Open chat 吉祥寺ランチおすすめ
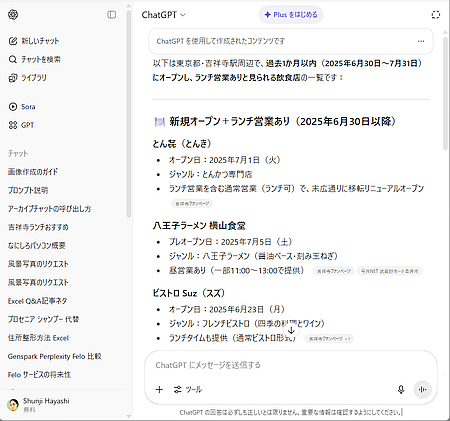Viewport: 450px width, 421px height. pyautogui.click(x=38, y=227)
